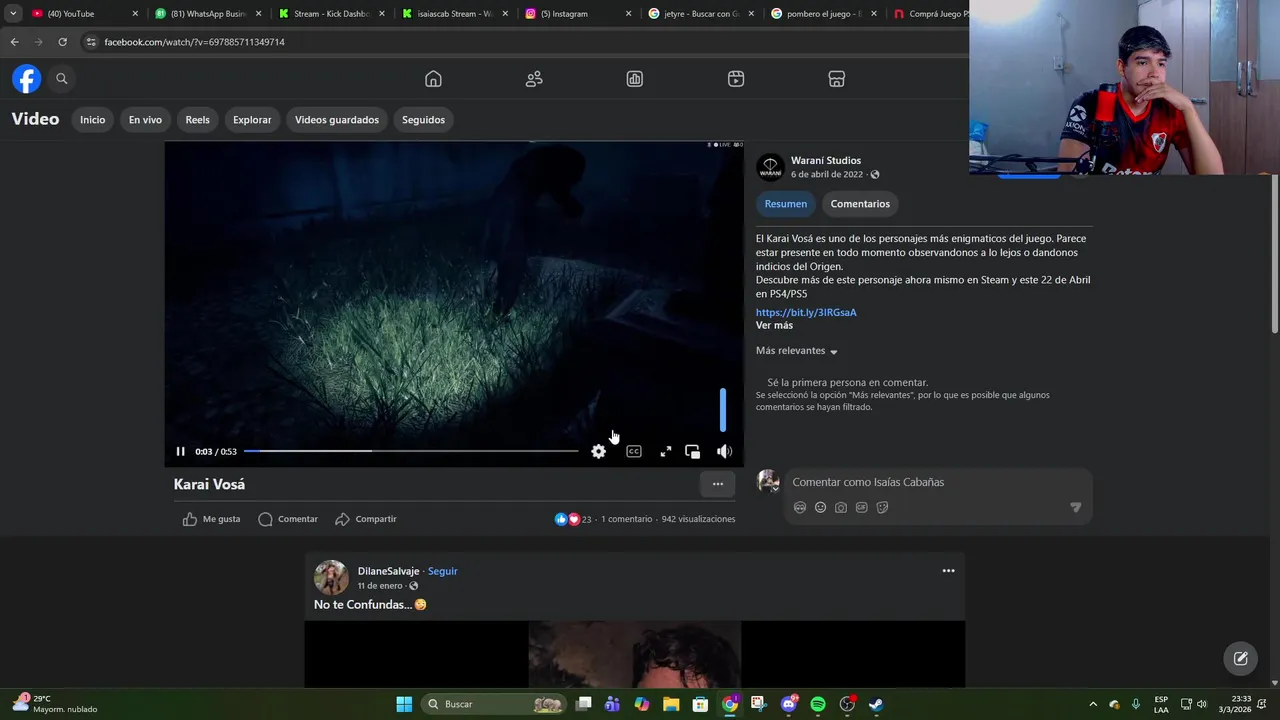The width and height of the screenshot is (1280, 720).
Task: Open the browser tab search dropdown
Action: 13,14
